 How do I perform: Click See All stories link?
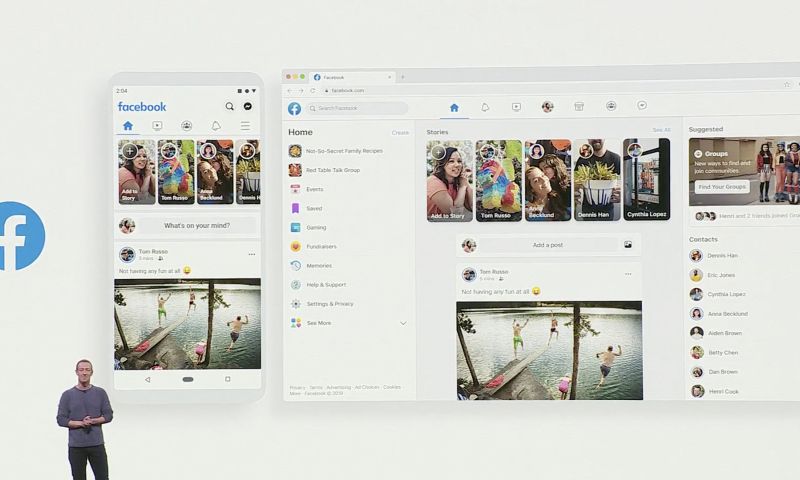point(661,130)
